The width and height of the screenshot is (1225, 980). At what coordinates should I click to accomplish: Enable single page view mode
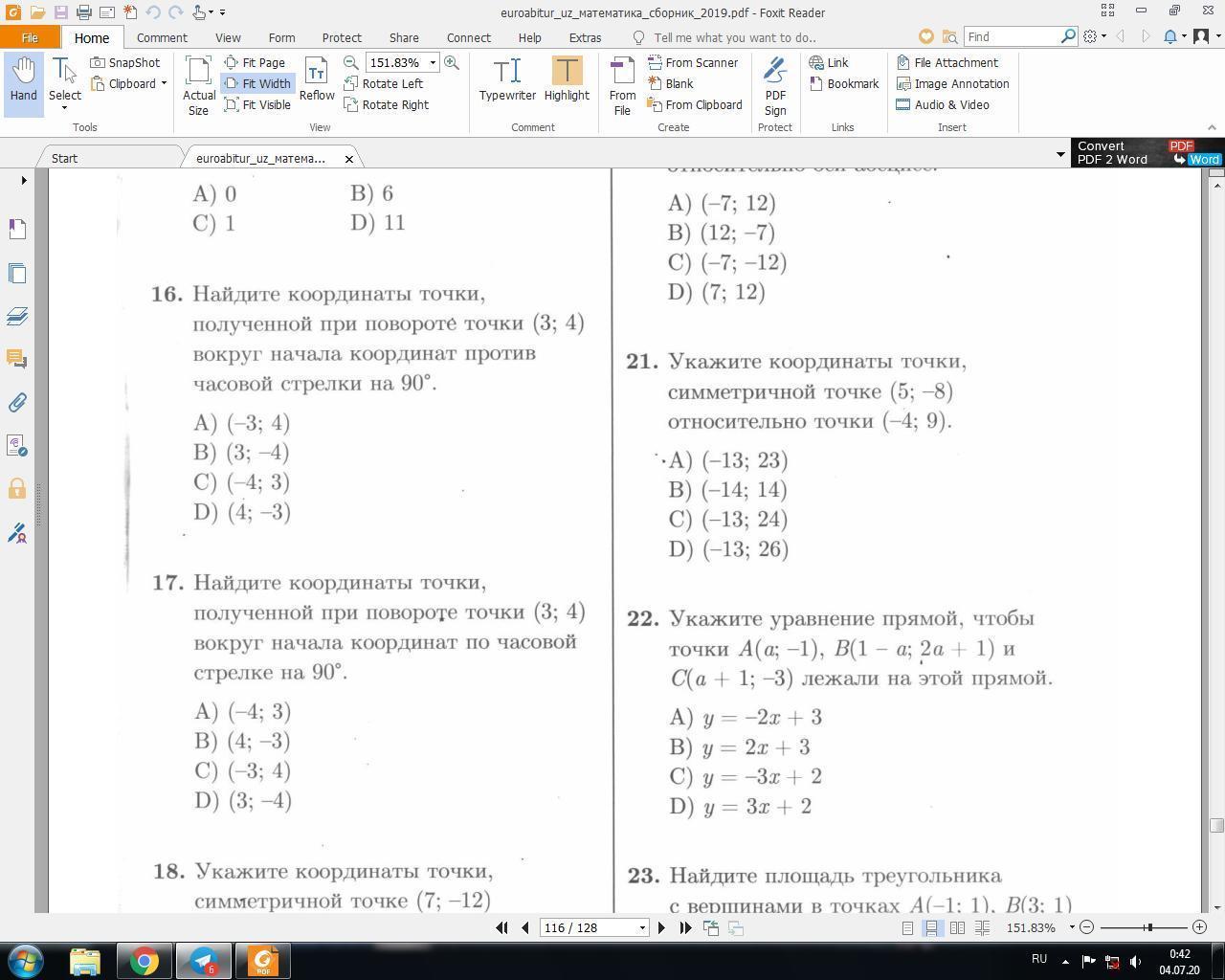[907, 927]
